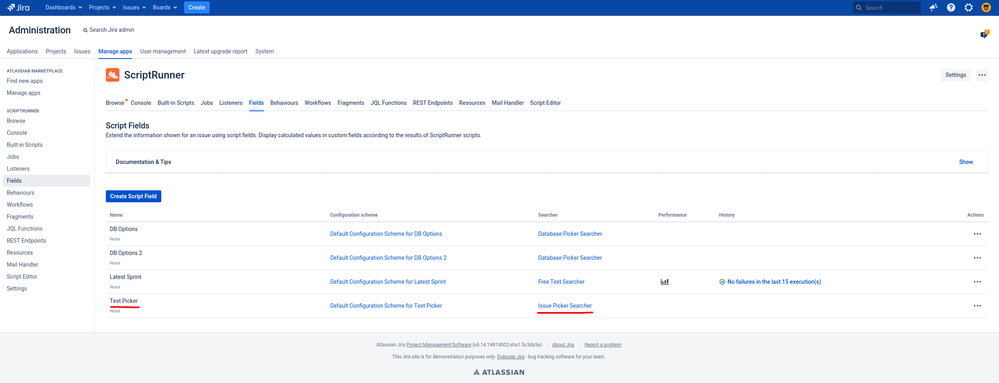Switch to the Issues admin tab
Image resolution: width=999 pixels, height=383 pixels.
82,52
